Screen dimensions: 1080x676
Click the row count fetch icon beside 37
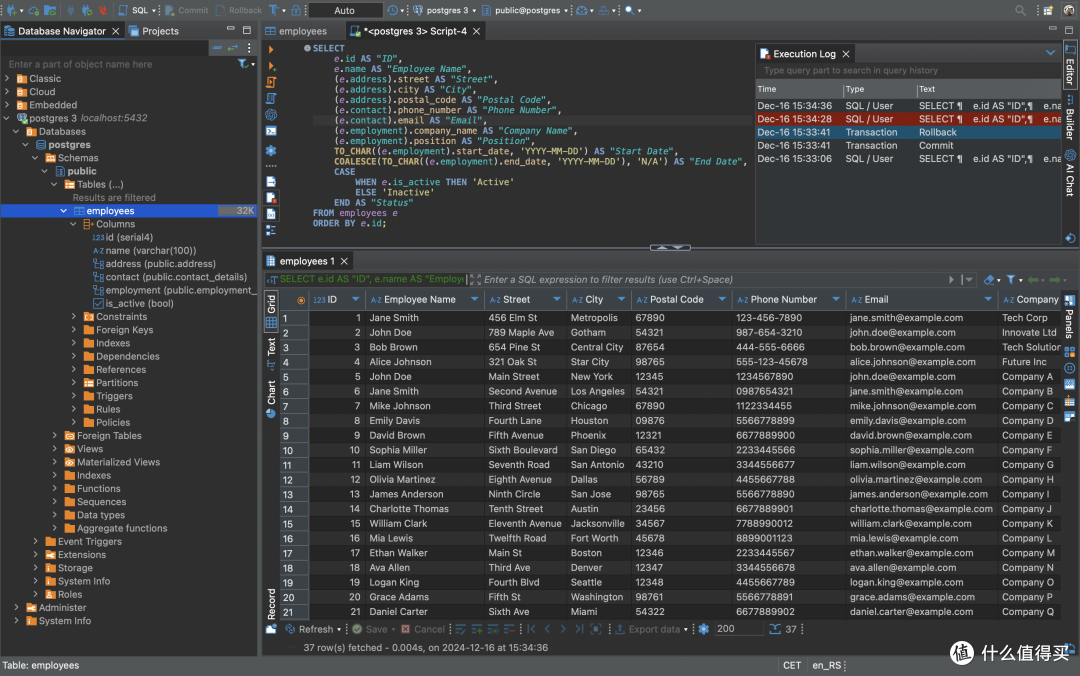tap(775, 629)
